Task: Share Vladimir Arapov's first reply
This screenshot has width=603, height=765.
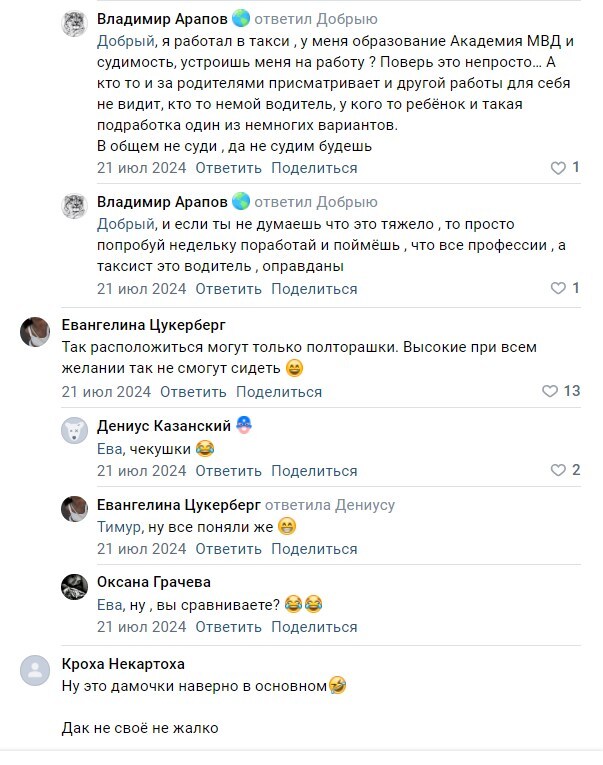Action: [313, 168]
